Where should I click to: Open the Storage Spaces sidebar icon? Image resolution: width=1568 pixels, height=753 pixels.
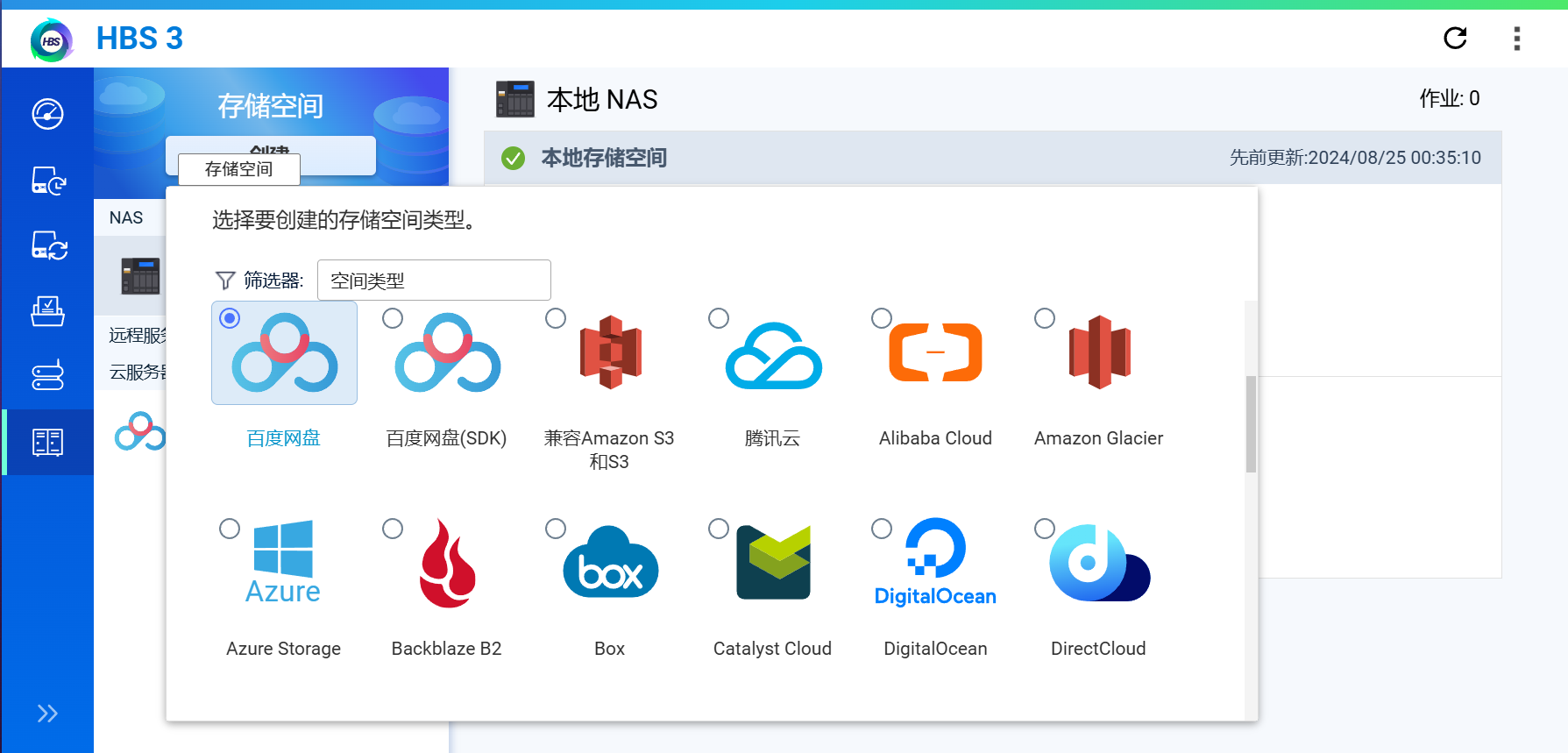(x=47, y=442)
